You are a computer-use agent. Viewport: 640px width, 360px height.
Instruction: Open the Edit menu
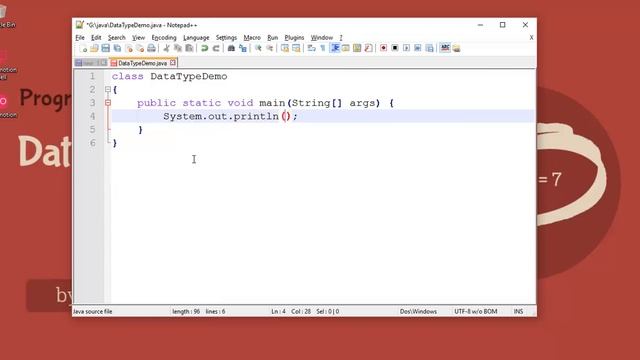(x=96, y=38)
